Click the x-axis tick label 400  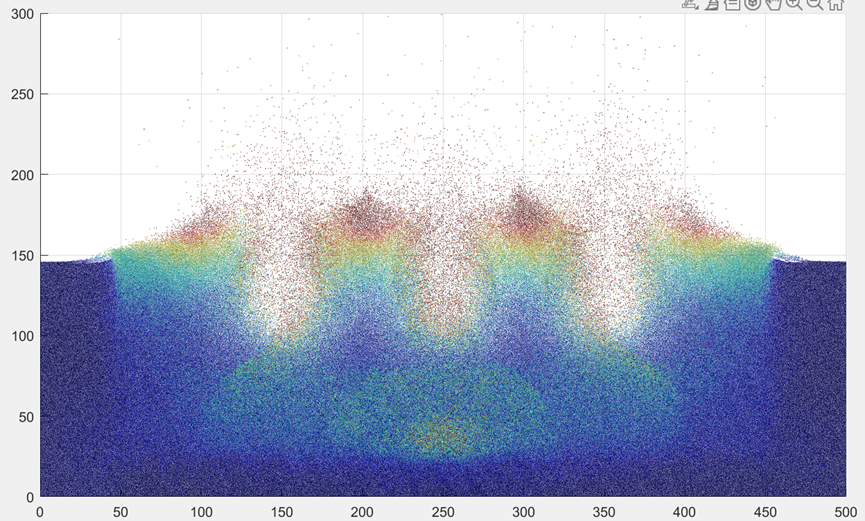click(x=684, y=512)
